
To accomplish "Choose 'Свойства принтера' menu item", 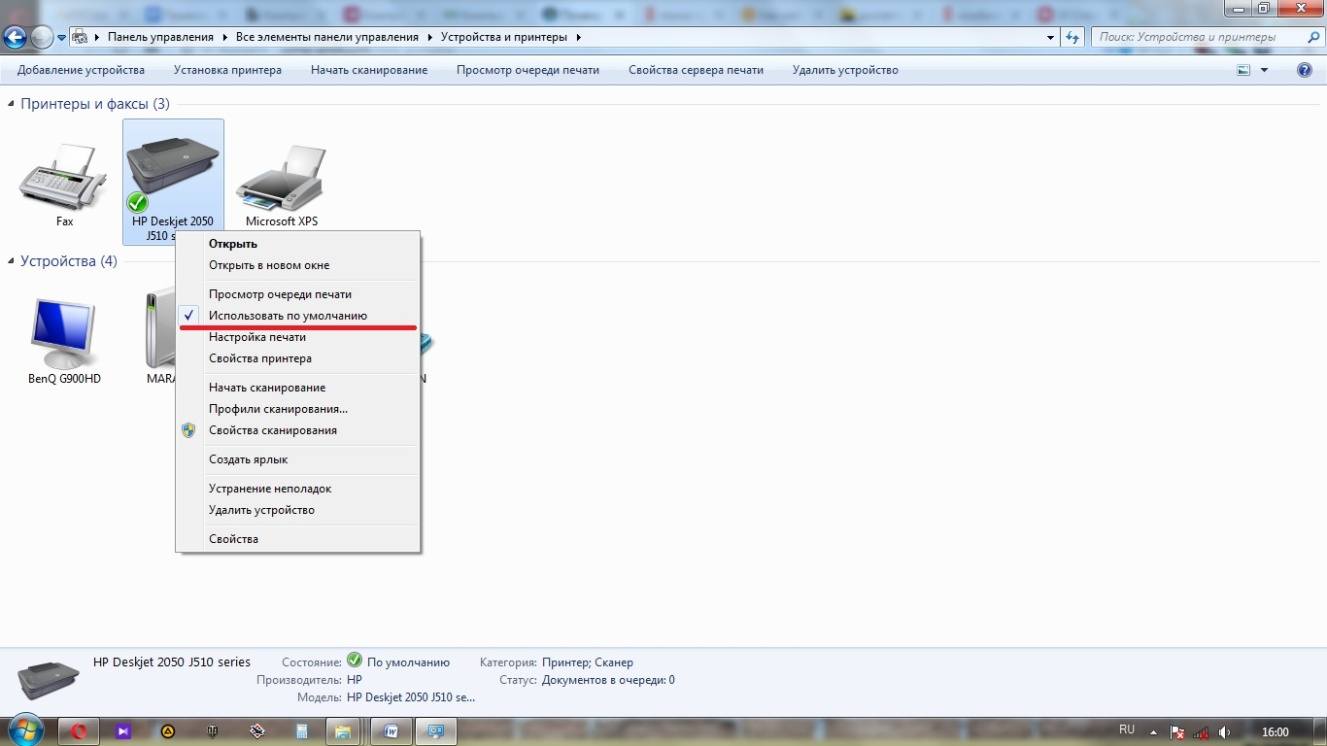I will pyautogui.click(x=298, y=358).
